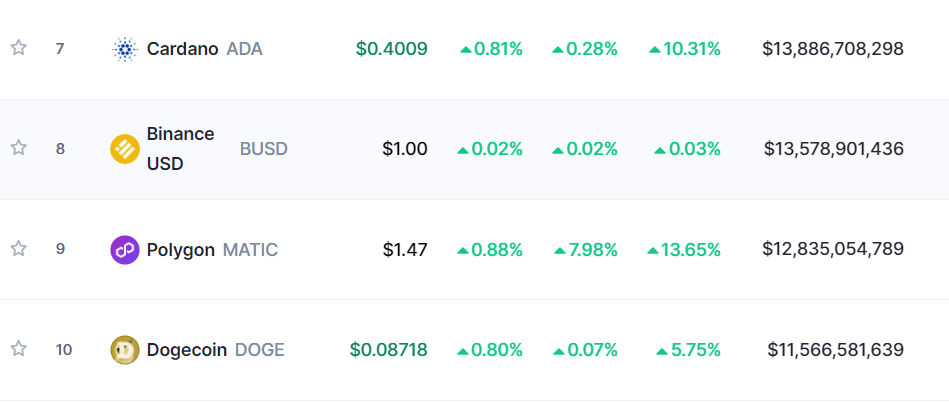This screenshot has width=949, height=402.
Task: Click Cardano's market cap value $13,886,708,298
Action: 833,49
